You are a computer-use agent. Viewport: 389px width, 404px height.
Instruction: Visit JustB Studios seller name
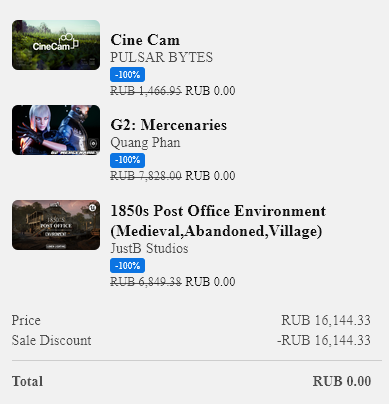coord(149,248)
